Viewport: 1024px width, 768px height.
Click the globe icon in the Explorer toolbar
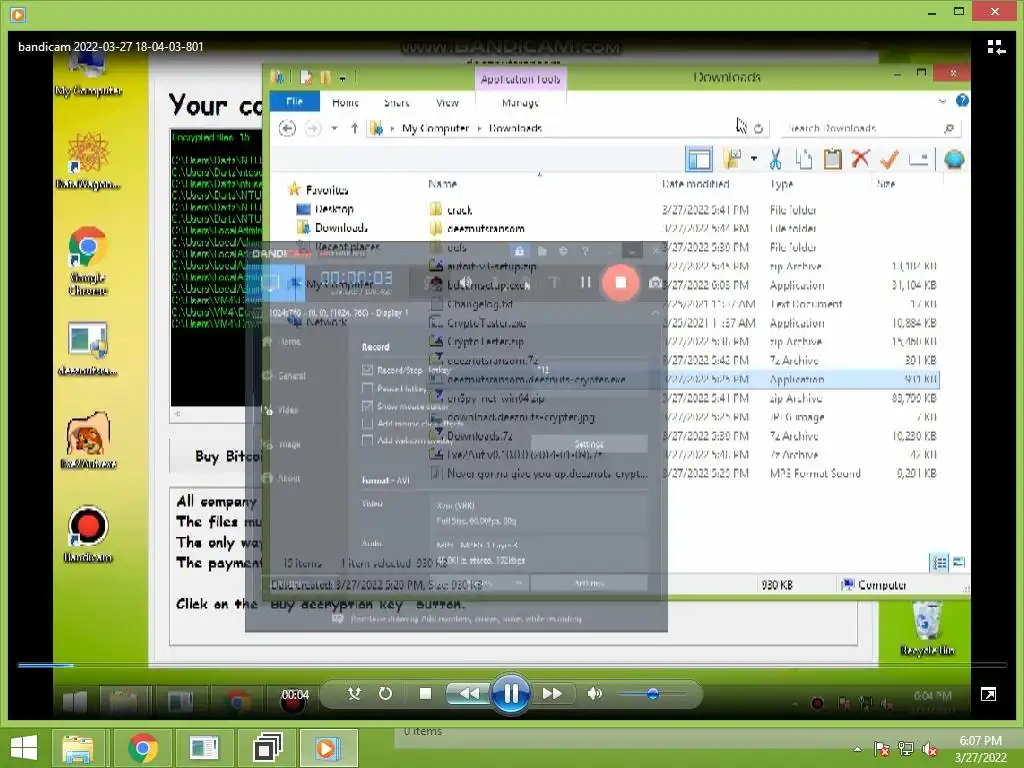click(x=954, y=159)
